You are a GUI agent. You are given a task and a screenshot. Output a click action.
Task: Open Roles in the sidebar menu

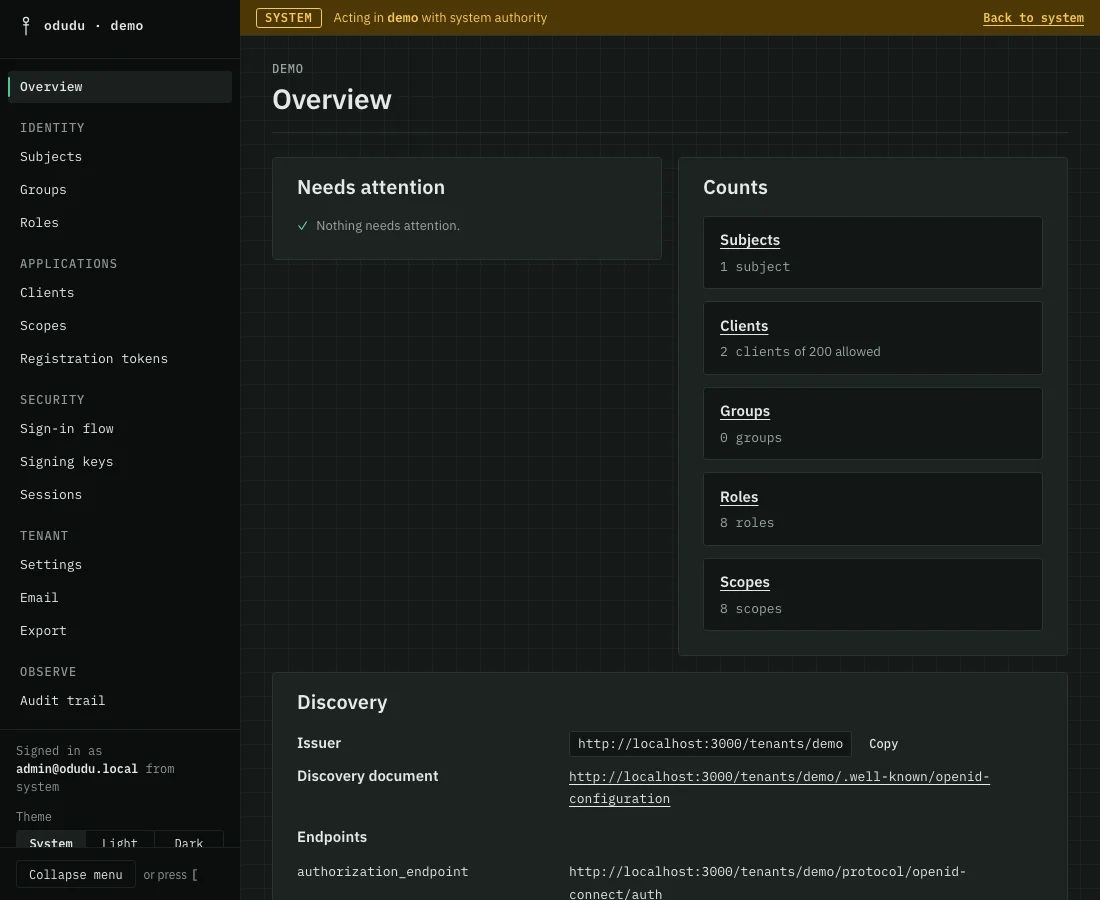pyautogui.click(x=39, y=222)
